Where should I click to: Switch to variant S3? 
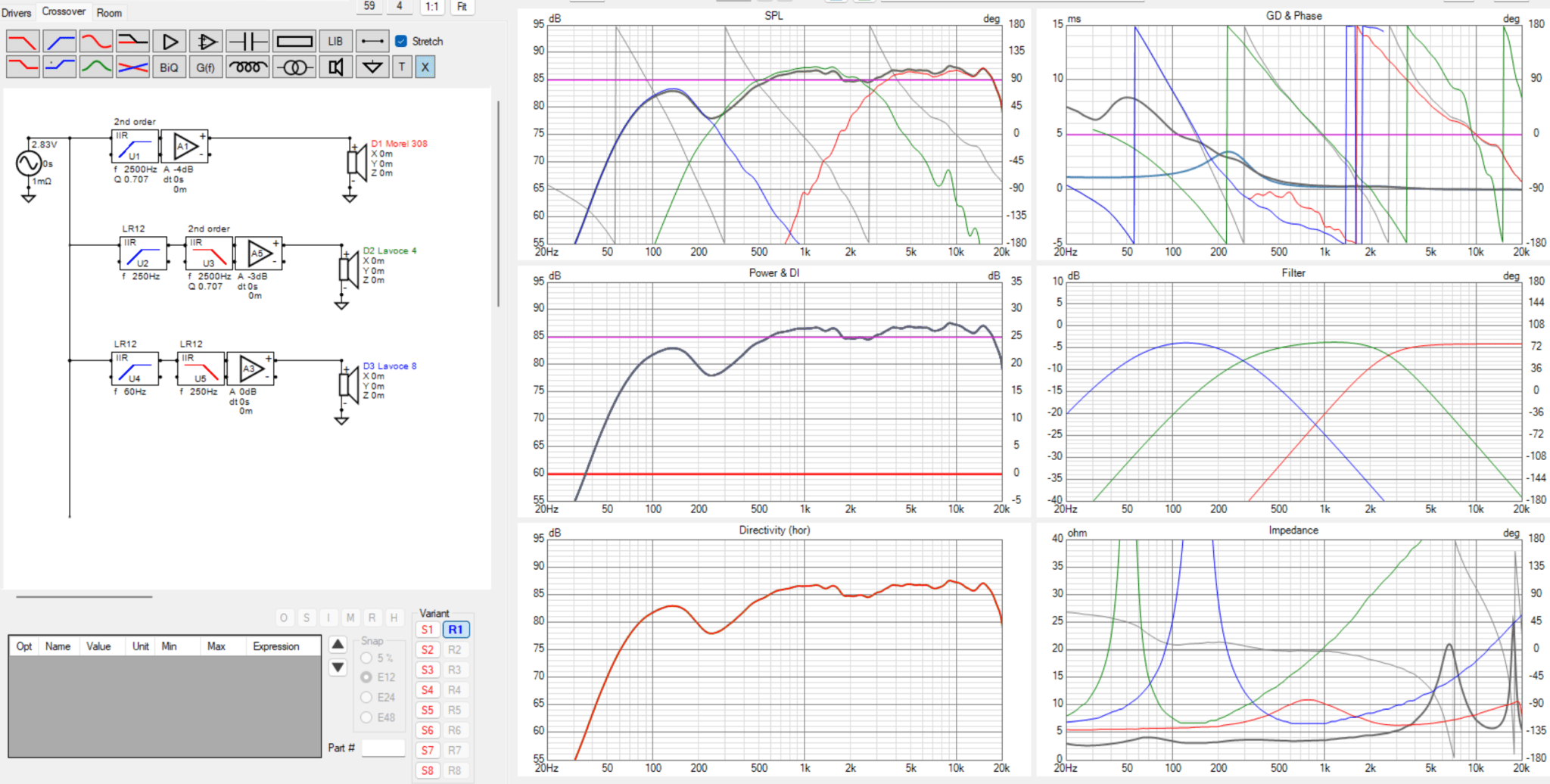(x=428, y=670)
